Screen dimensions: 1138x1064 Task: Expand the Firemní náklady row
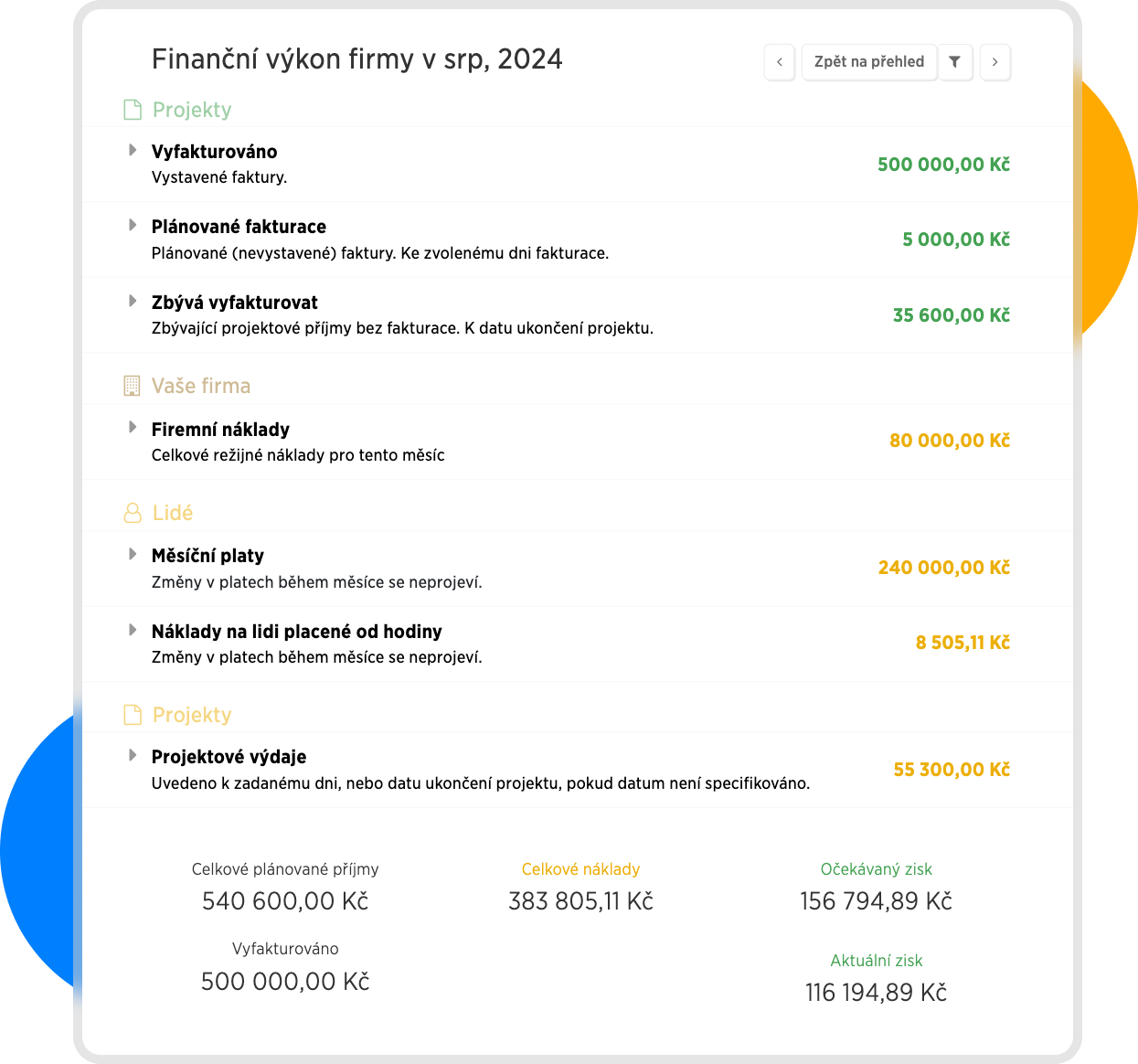(133, 427)
